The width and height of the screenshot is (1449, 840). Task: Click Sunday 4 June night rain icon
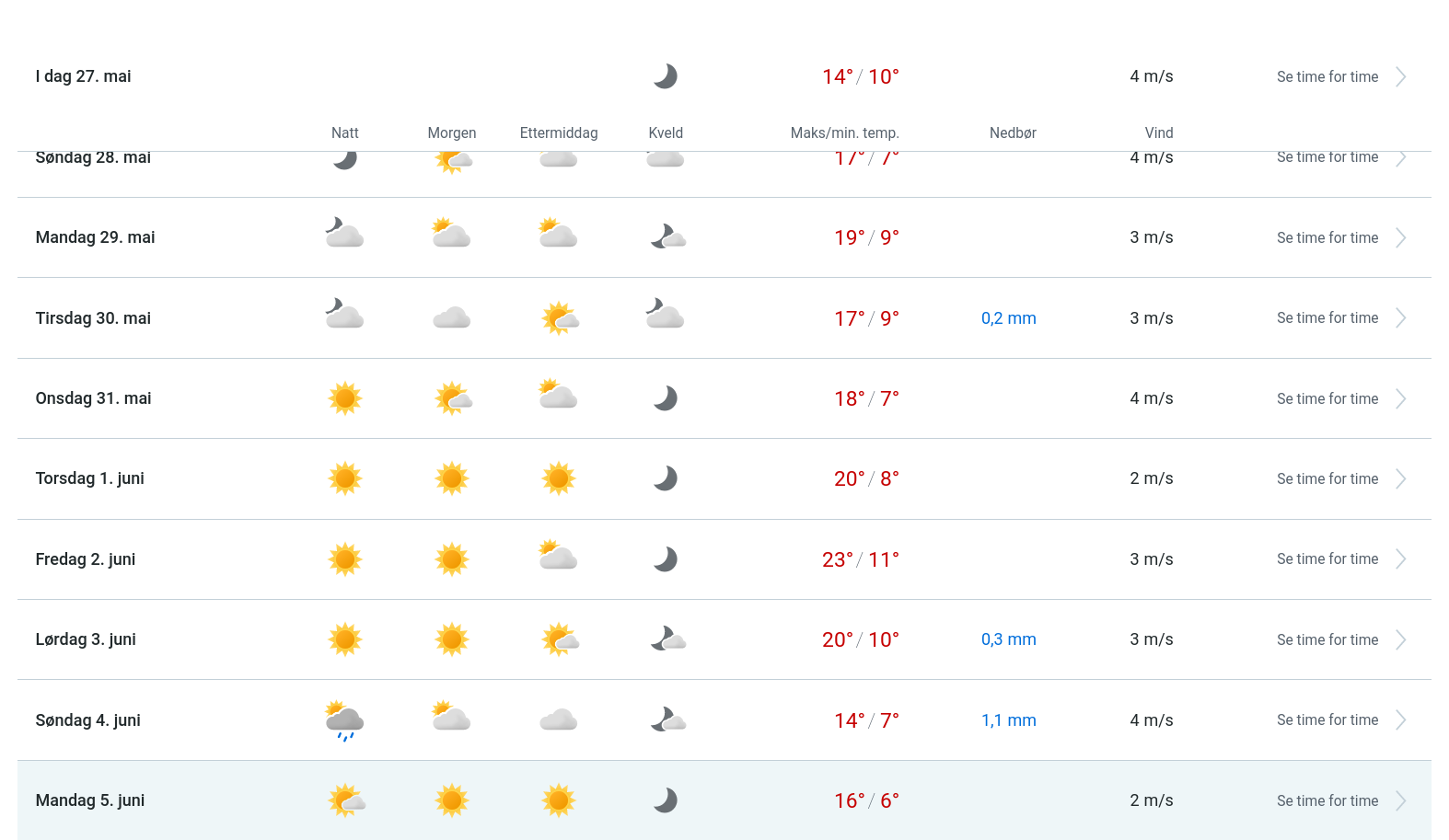point(345,720)
